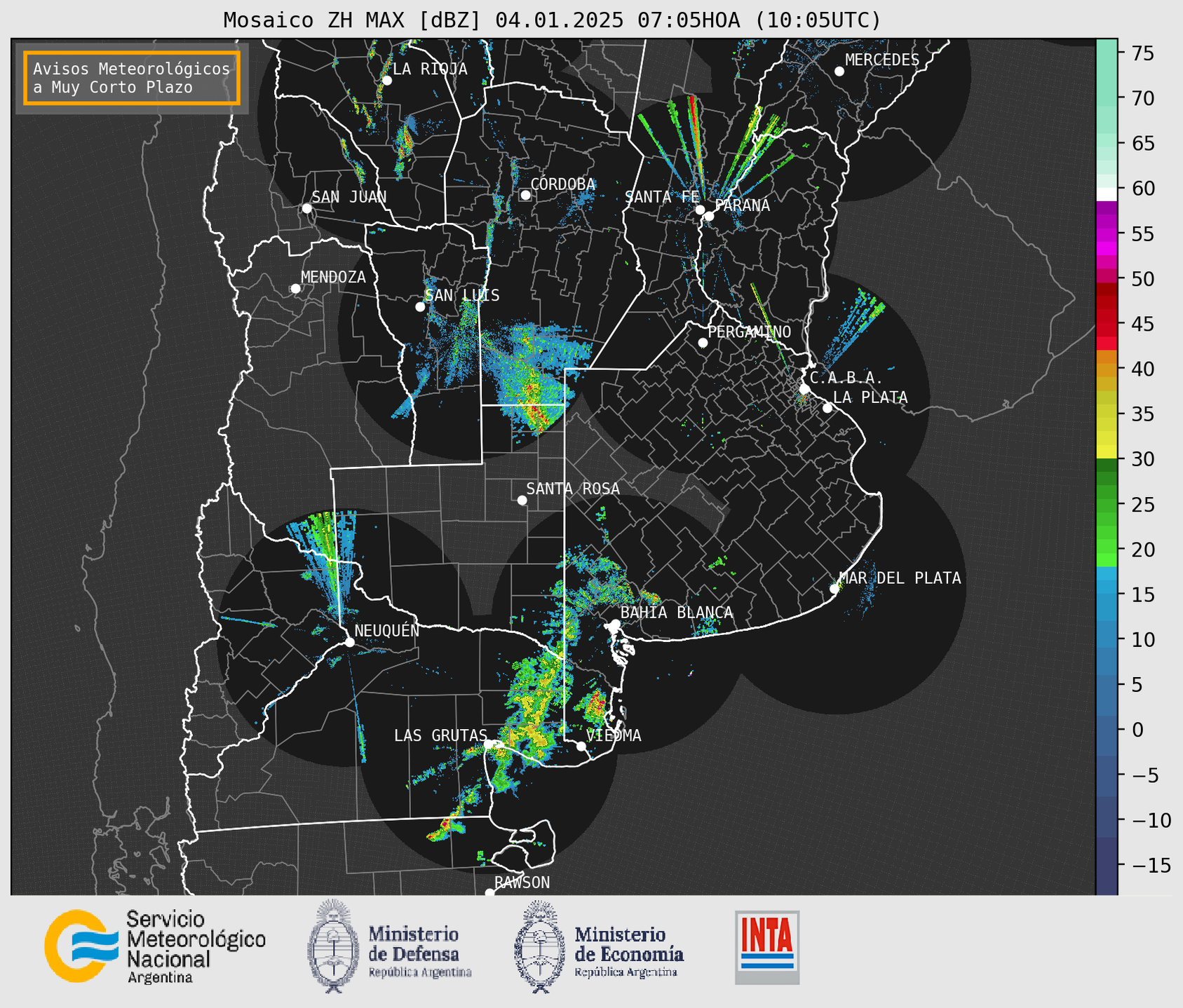The width and height of the screenshot is (1183, 1008).
Task: Click the LAS GRUTAS map label
Action: (440, 735)
